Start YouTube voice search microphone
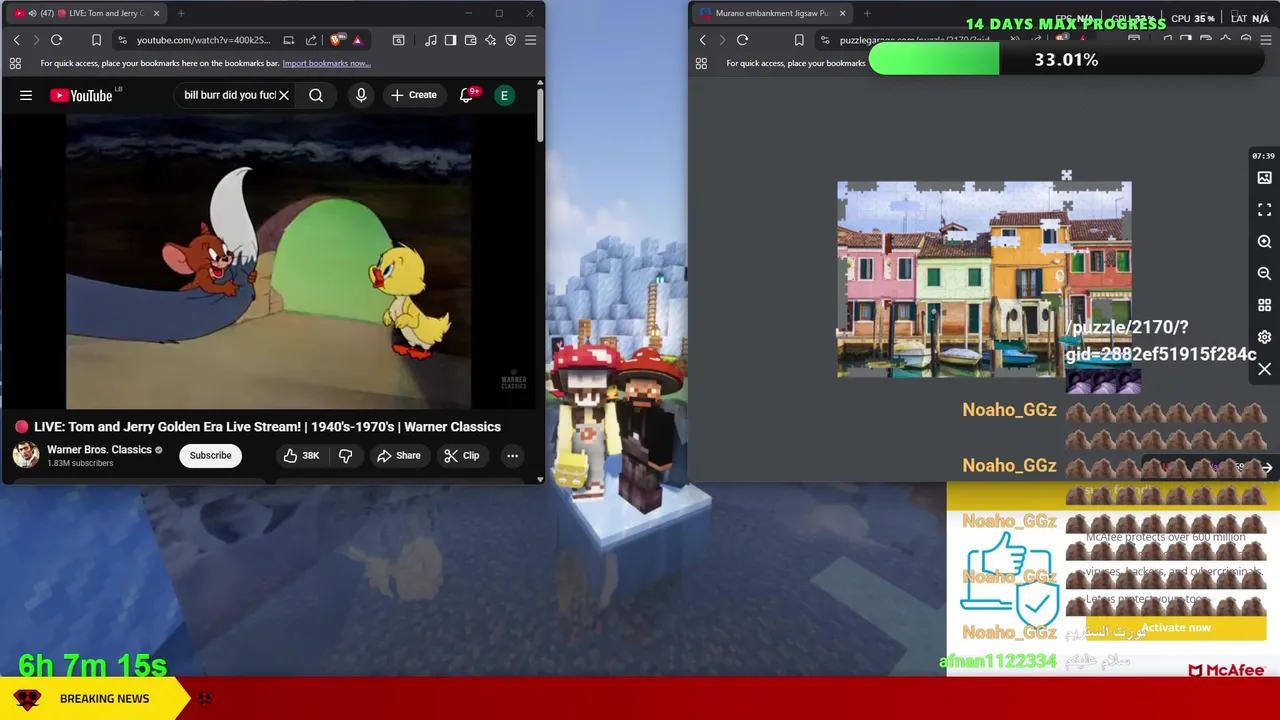This screenshot has width=1280, height=720. coord(361,95)
